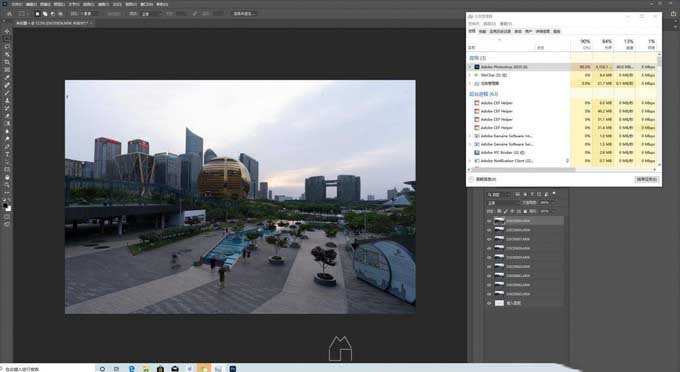Image resolution: width=680 pixels, height=372 pixels.
Task: Click the Home icon in options bar
Action: (x=9, y=14)
